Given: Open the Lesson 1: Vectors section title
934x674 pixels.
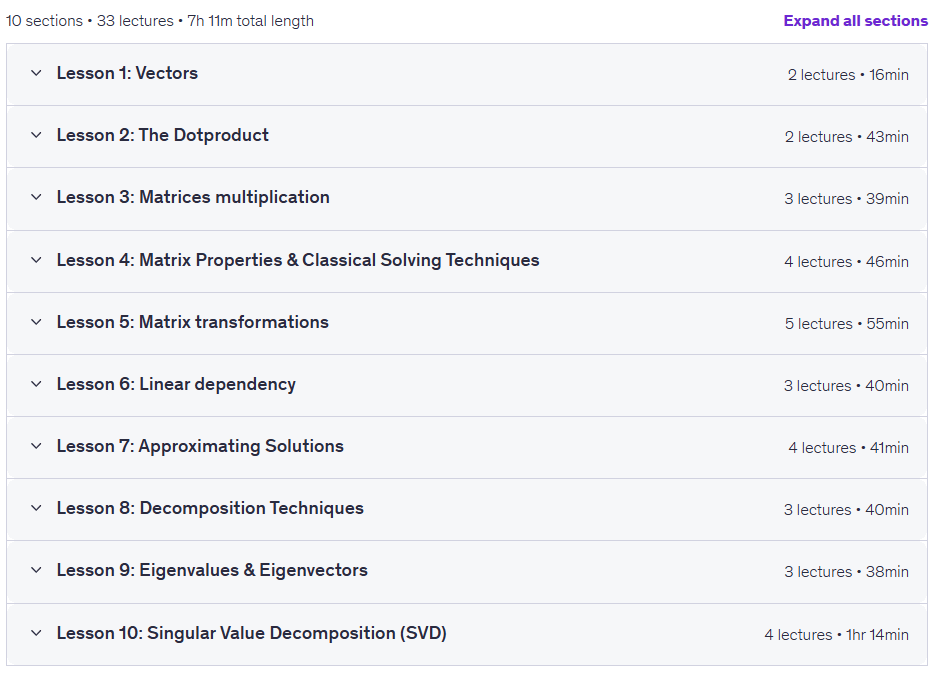Looking at the screenshot, I should [127, 73].
